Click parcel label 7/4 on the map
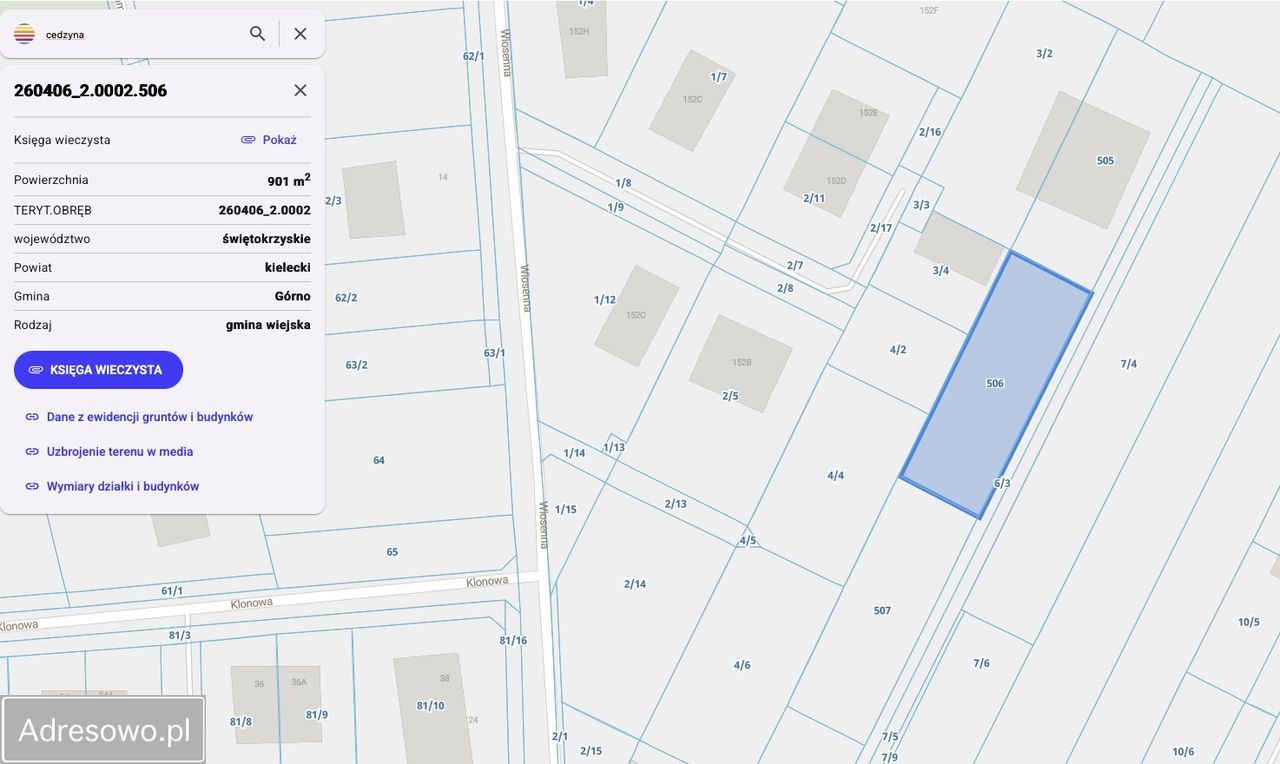Viewport: 1280px width, 764px height. (x=1129, y=364)
